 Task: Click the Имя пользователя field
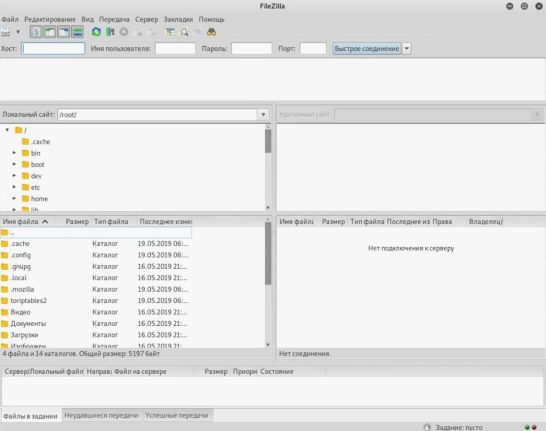coord(176,48)
